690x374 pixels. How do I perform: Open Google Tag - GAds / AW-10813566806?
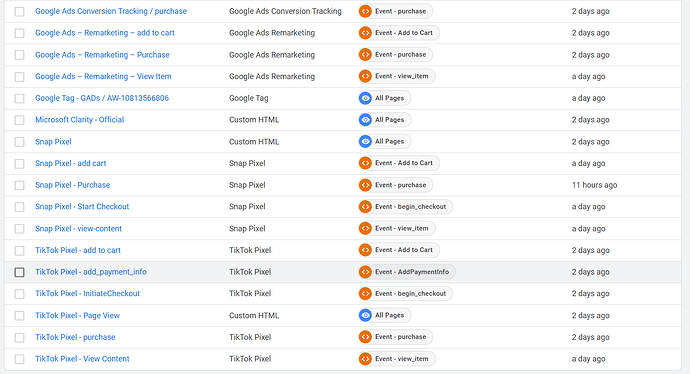(102, 98)
